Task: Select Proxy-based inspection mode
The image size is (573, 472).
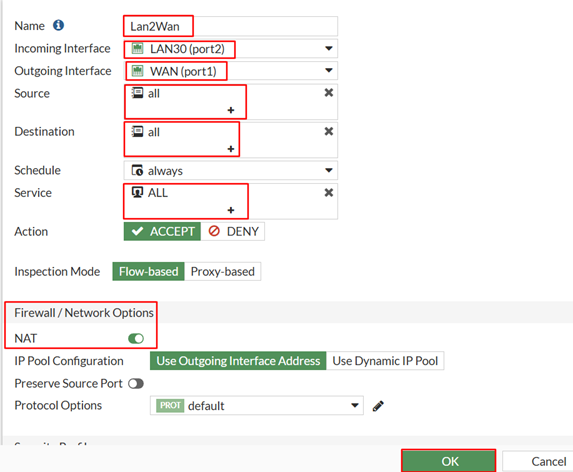Action: tap(223, 271)
